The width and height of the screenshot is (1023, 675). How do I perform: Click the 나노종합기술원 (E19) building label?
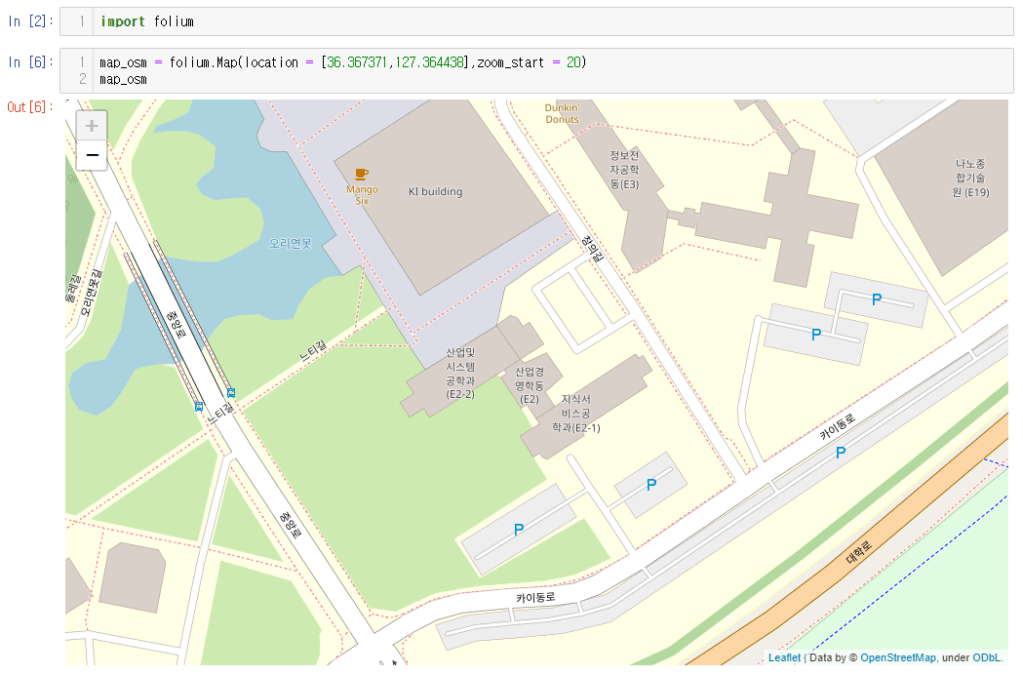[970, 177]
